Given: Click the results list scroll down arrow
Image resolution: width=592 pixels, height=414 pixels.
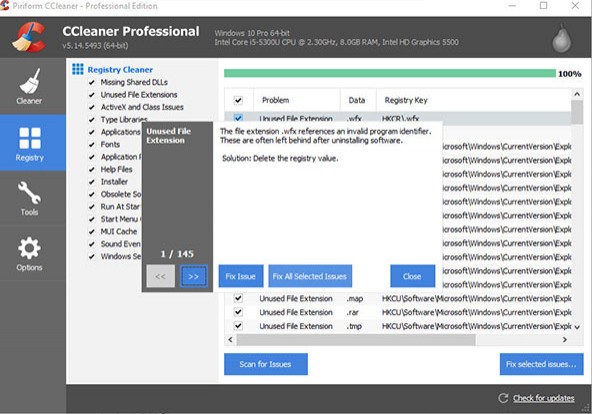Looking at the screenshot, I should [577, 327].
